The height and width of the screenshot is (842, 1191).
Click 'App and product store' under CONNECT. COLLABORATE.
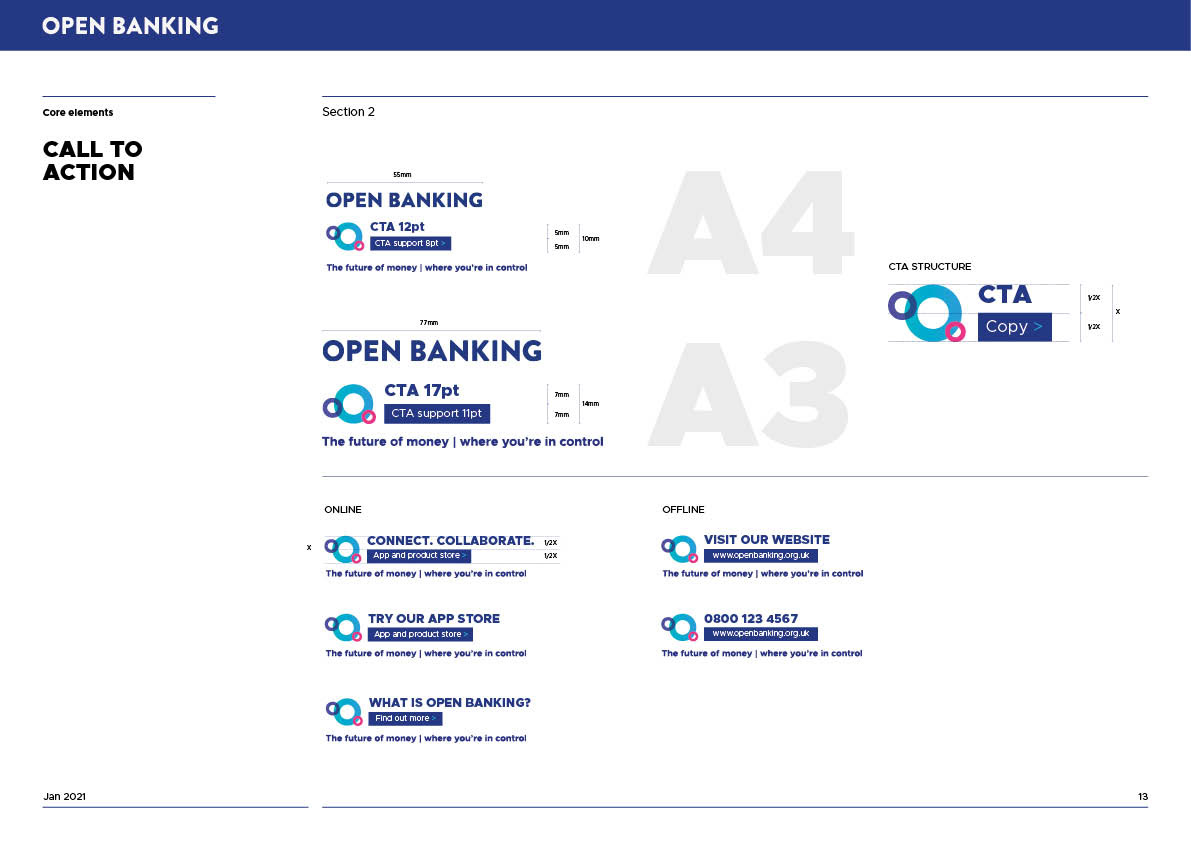(419, 556)
